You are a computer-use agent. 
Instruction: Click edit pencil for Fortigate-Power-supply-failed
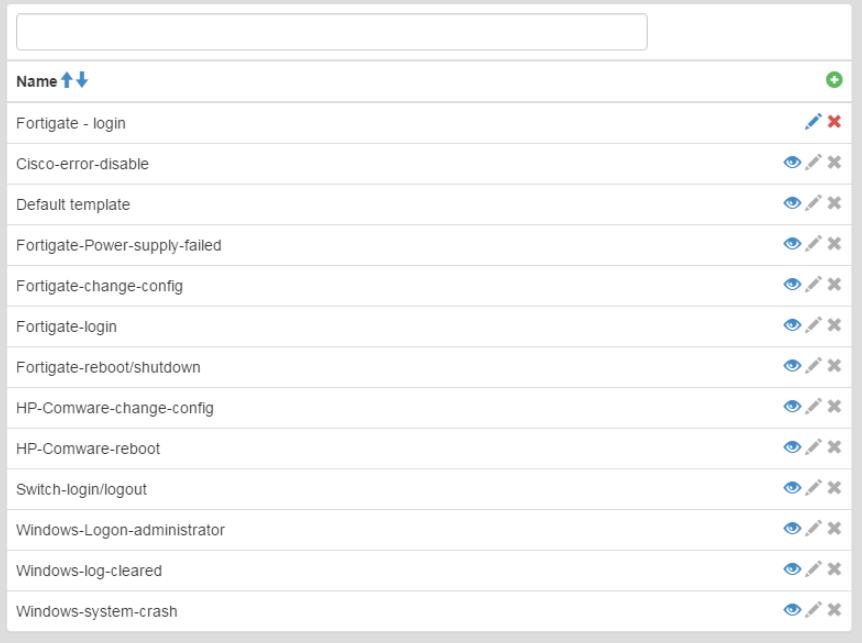[x=814, y=244]
